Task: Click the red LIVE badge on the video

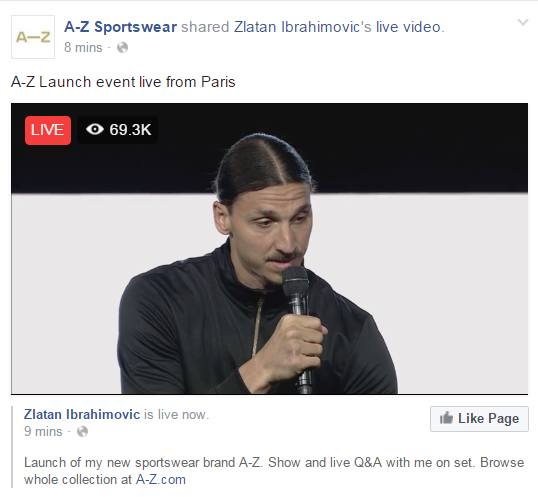Action: [x=48, y=130]
